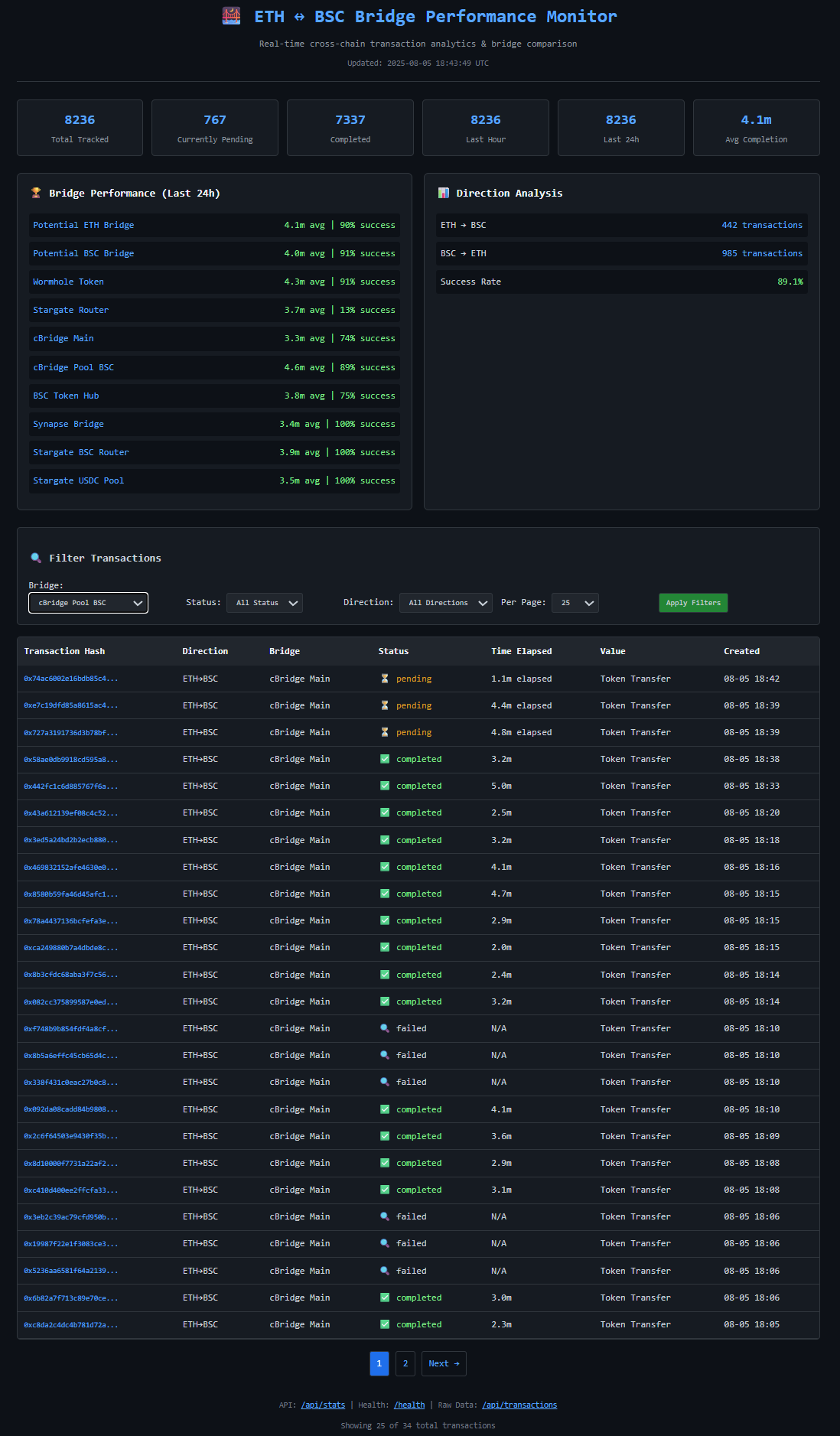Click green checkmark icon of 0x58ae0db9918cd595a8 row
Screen dimensions: 840x1436
pyautogui.click(x=385, y=759)
